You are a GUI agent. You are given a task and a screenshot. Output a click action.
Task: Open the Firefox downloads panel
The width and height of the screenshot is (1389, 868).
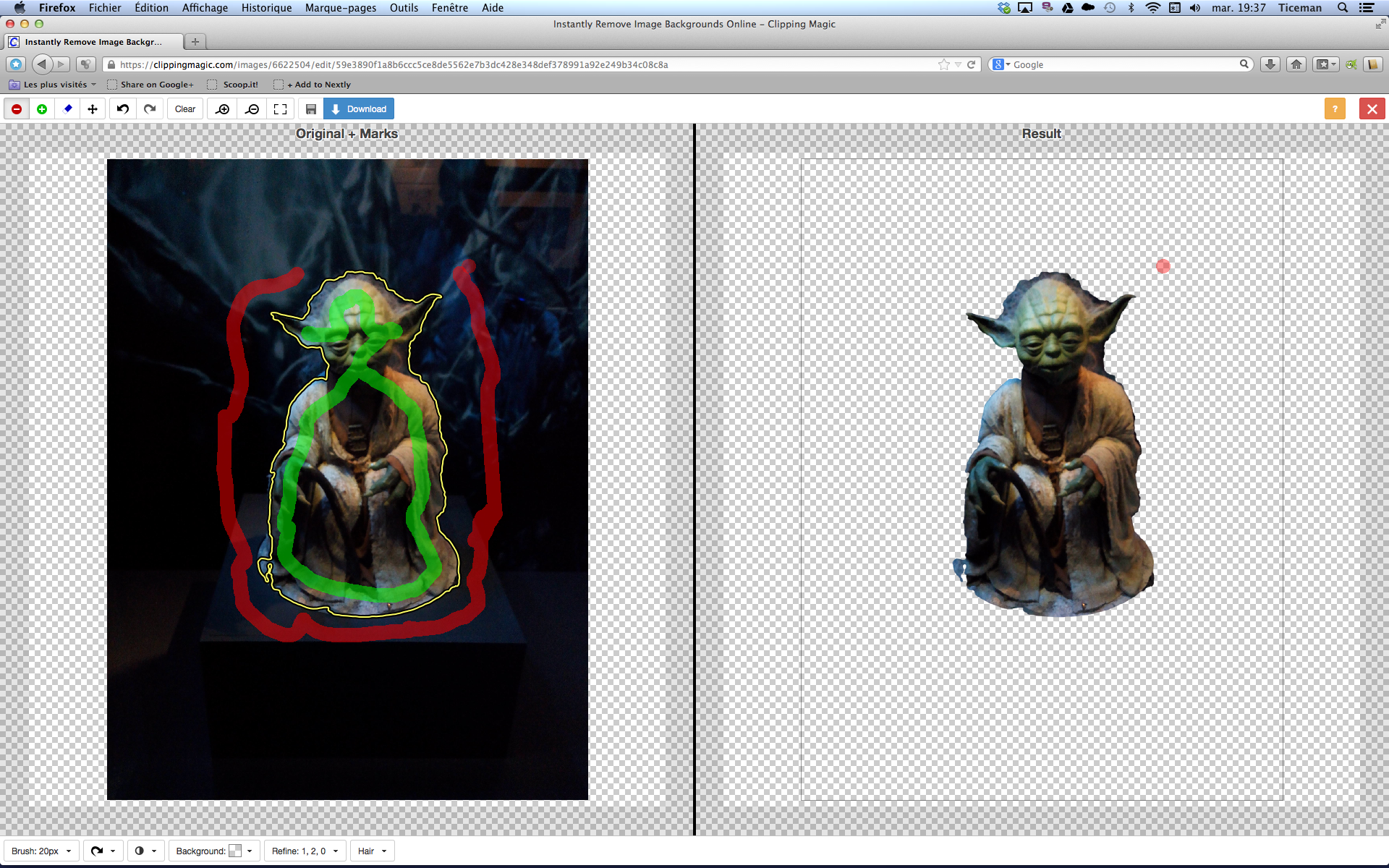(1270, 64)
